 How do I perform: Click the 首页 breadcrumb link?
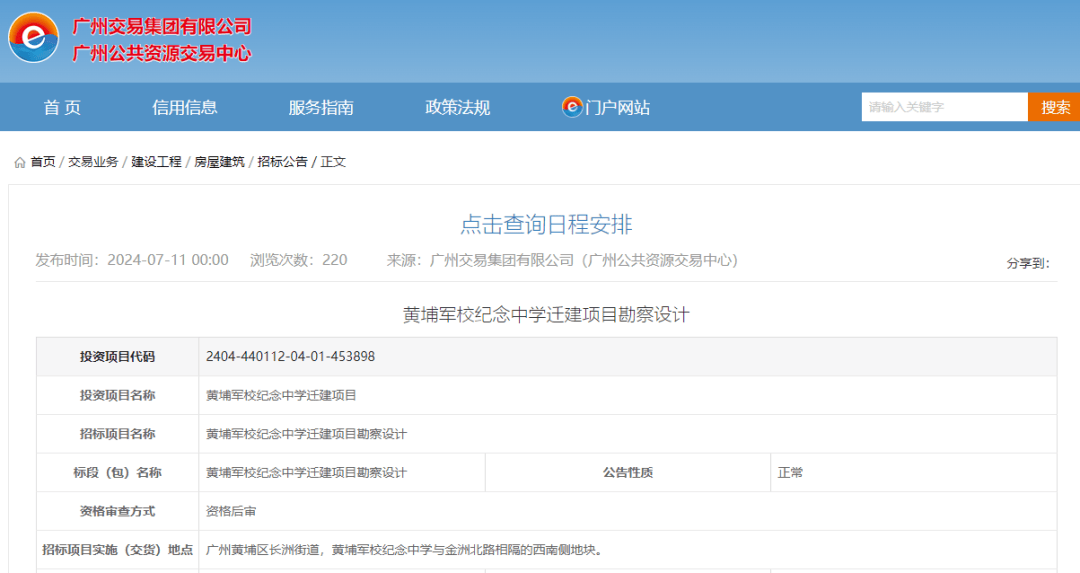click(43, 162)
